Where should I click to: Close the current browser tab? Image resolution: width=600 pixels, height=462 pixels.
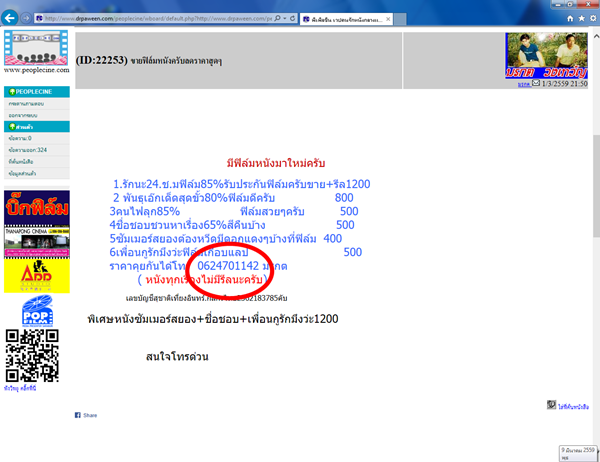coord(388,19)
